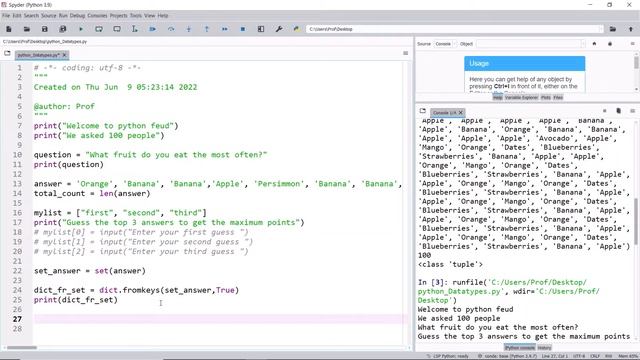Browse editor tabs icon
This screenshot has width=640, height=360.
click(7, 53)
